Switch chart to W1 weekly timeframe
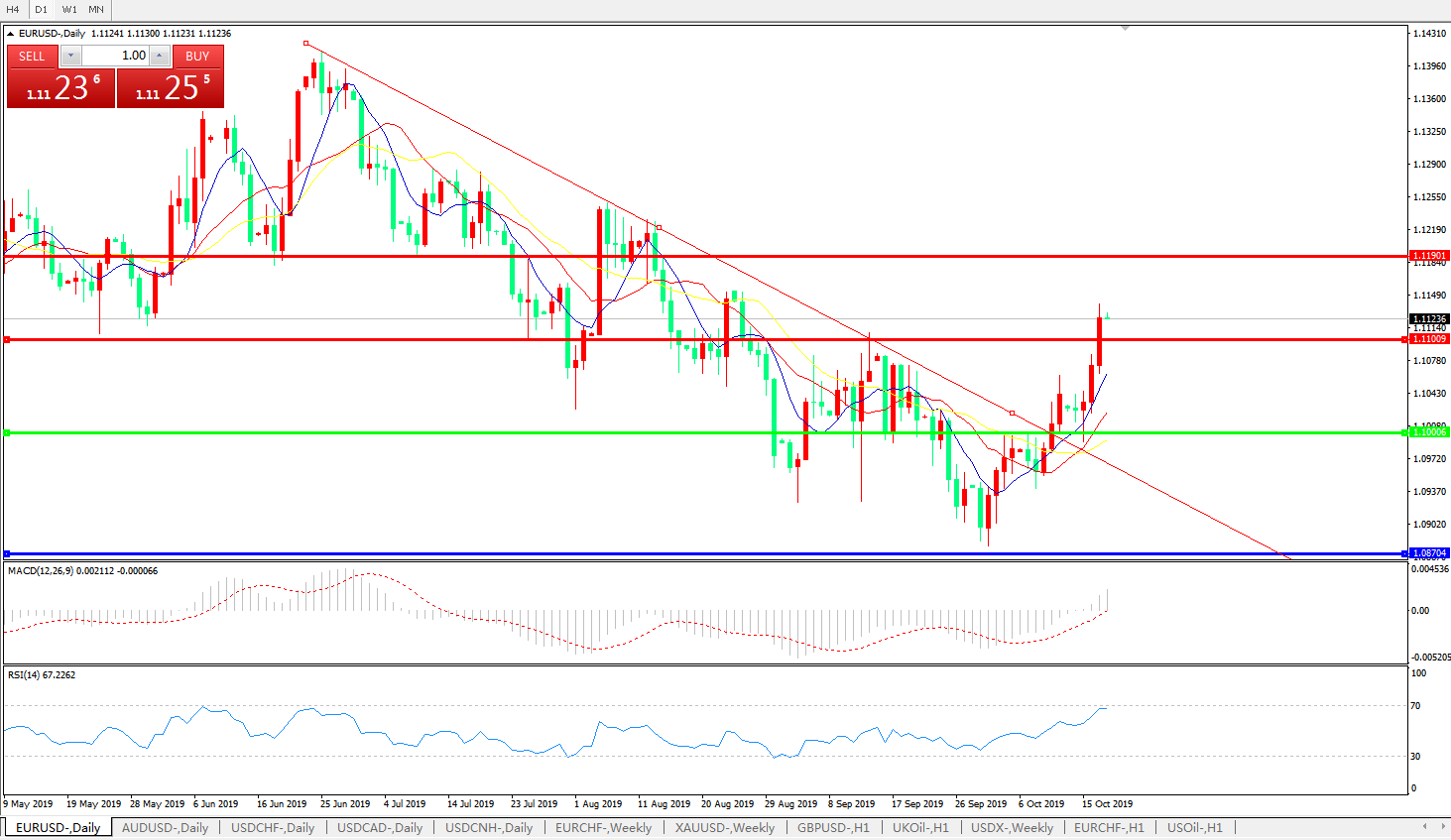Image resolution: width=1451 pixels, height=840 pixels. point(69,9)
